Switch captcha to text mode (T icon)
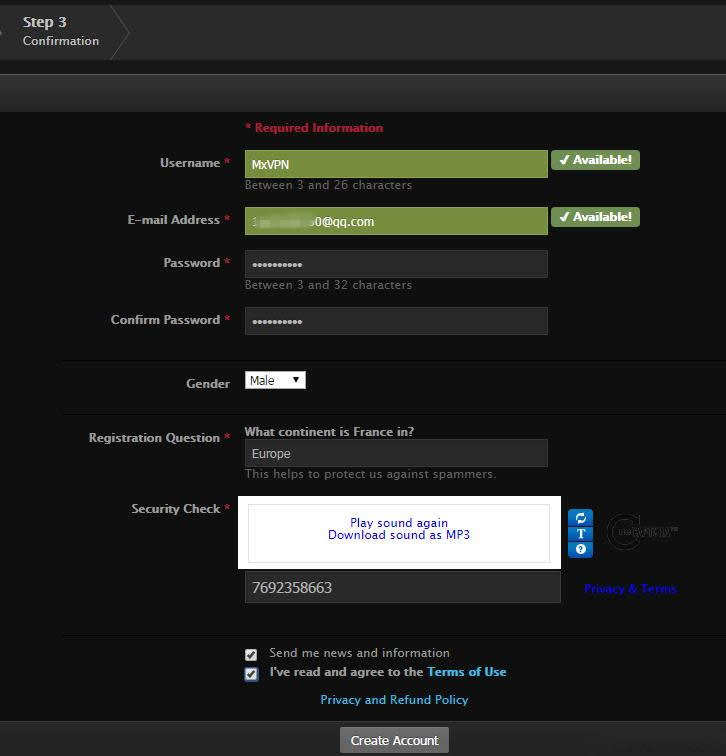726x756 pixels. (582, 534)
